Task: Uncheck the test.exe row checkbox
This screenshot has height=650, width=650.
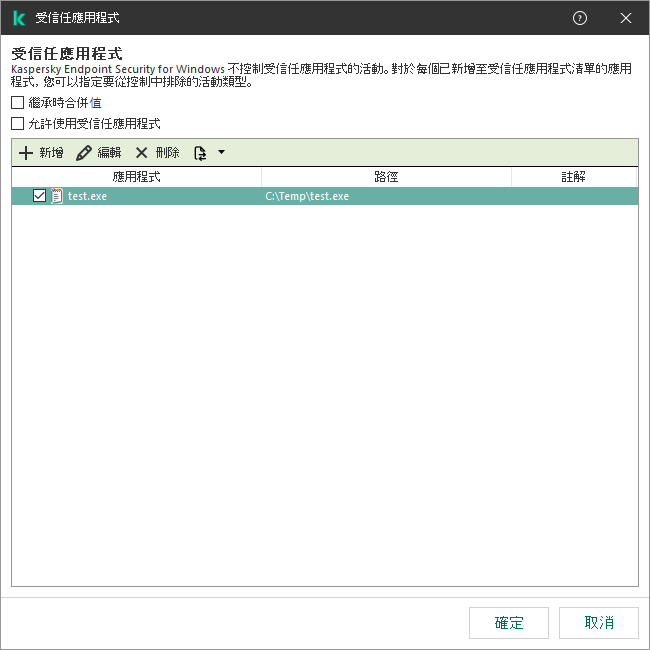Action: (39, 196)
